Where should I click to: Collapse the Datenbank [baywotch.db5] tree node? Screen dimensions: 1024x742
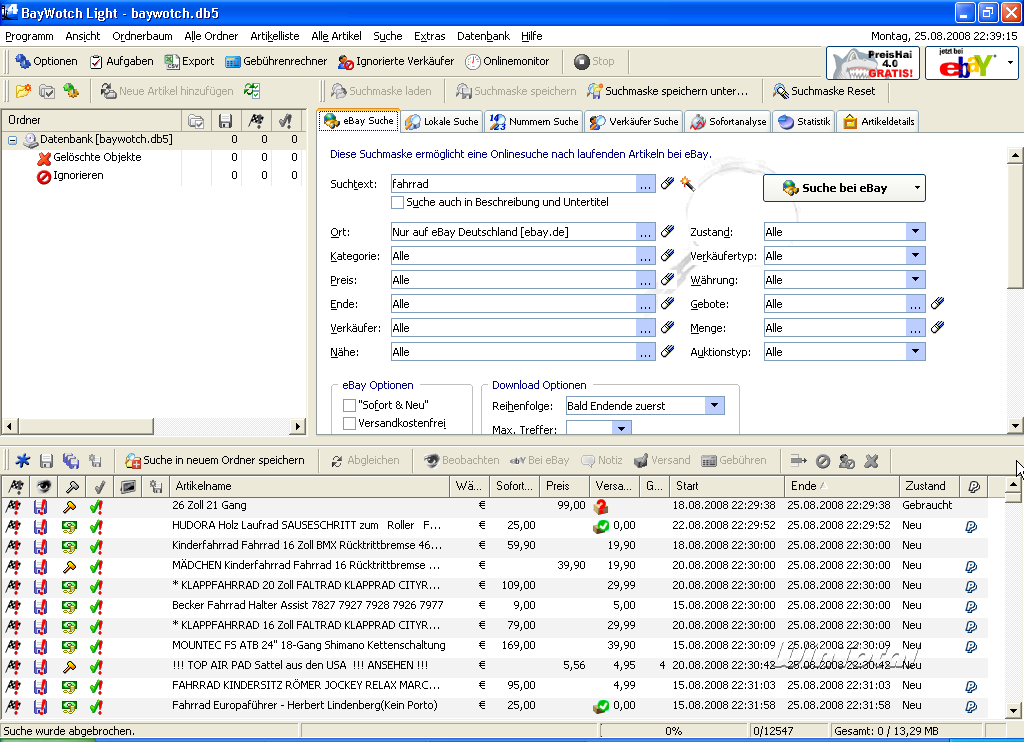pyautogui.click(x=13, y=139)
